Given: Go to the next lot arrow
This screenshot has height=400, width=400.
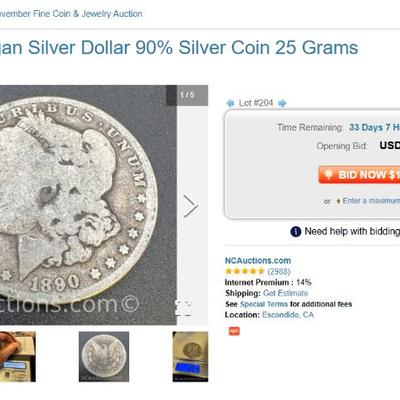Looking at the screenshot, I should point(282,103).
